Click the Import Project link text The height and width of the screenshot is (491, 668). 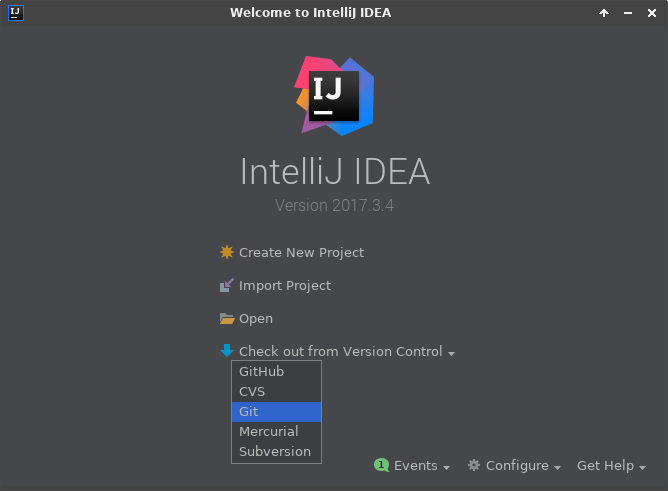point(285,286)
